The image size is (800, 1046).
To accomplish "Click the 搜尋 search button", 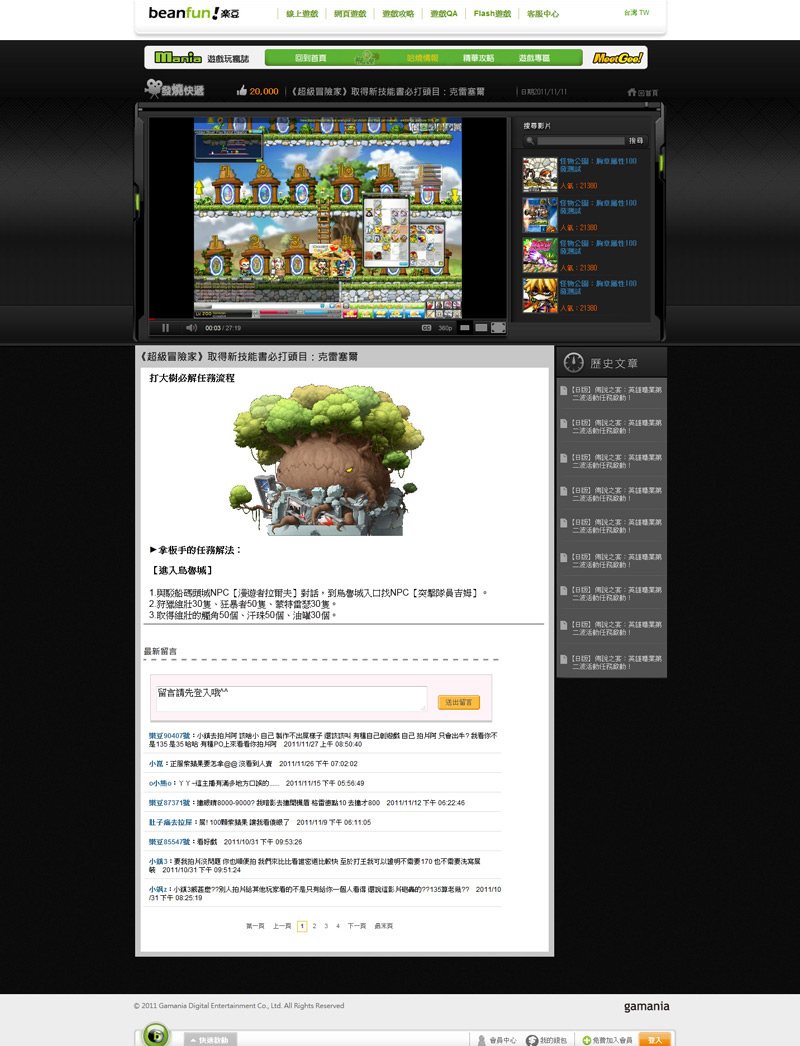I will [636, 141].
